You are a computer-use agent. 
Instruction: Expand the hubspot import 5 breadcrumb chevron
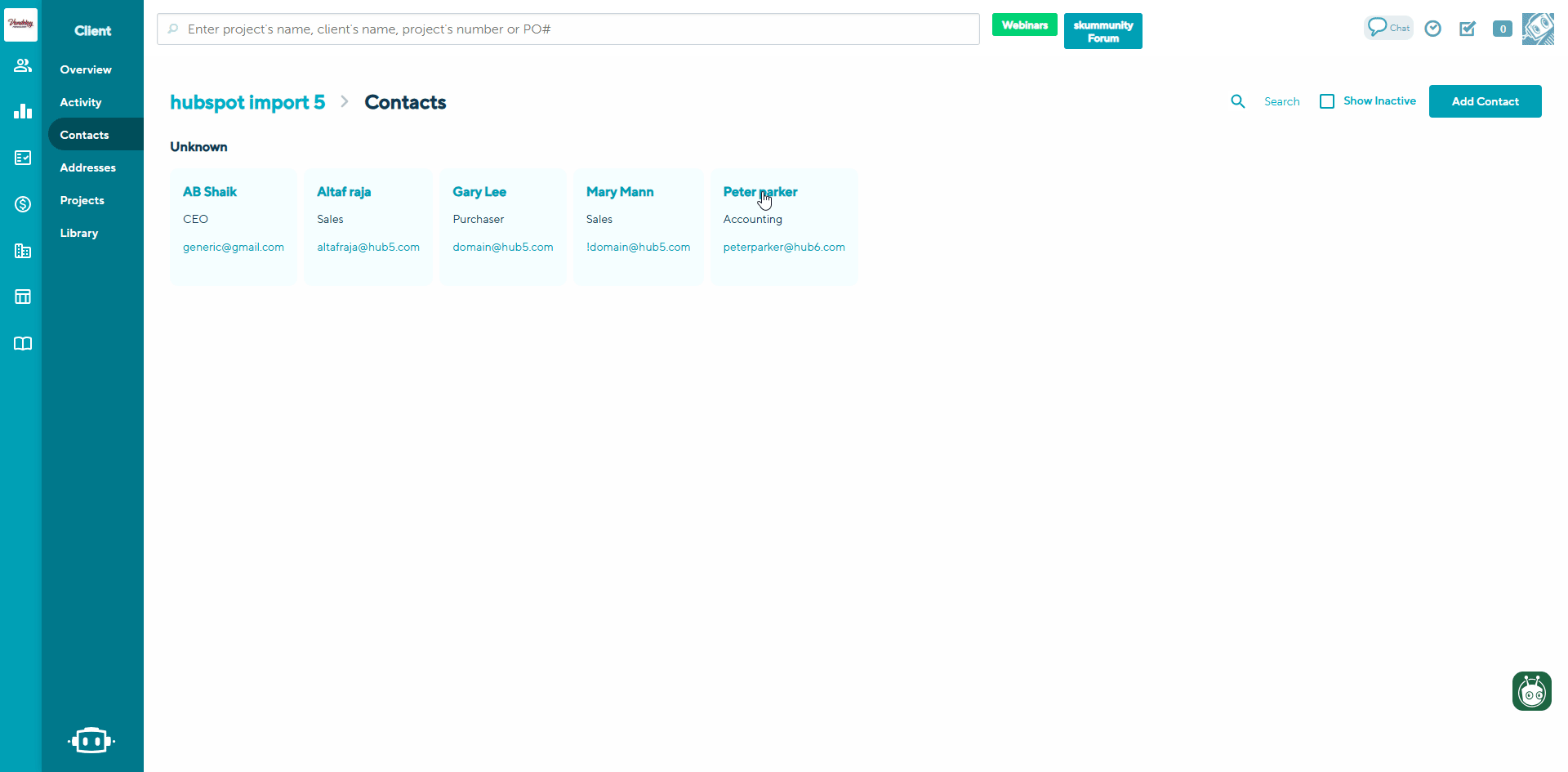pyautogui.click(x=344, y=101)
